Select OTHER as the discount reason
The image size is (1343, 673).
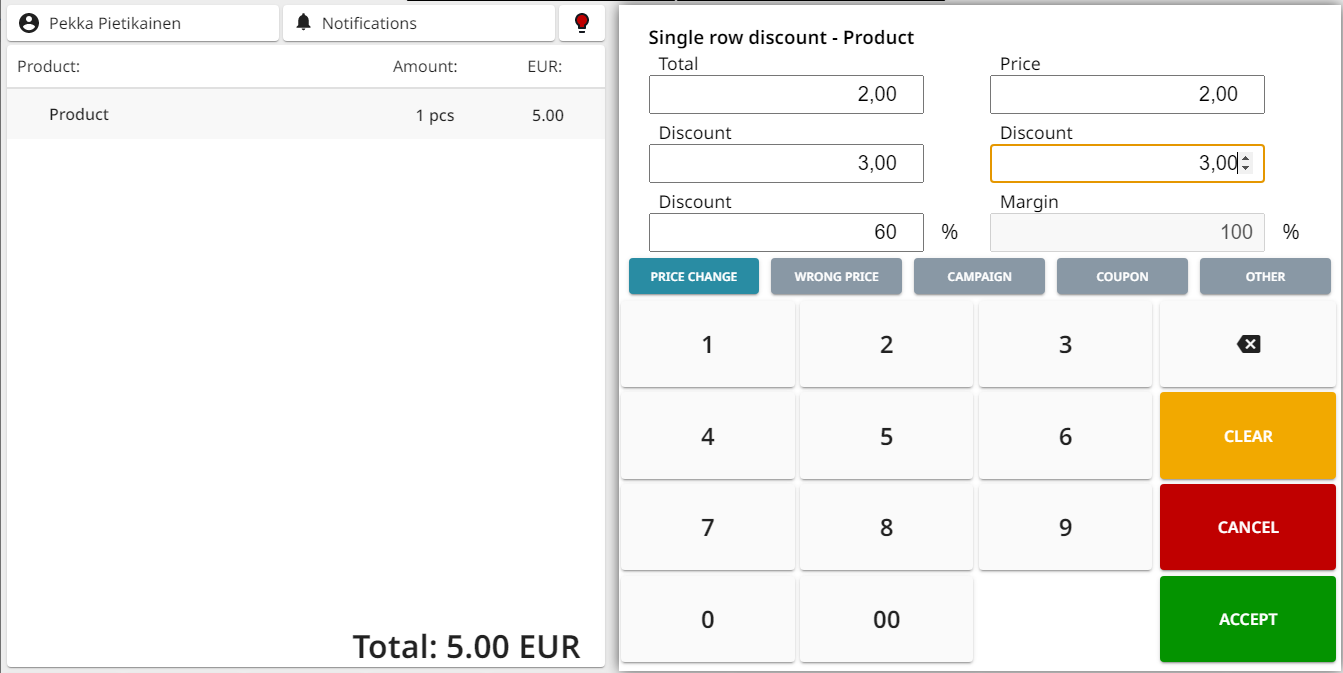click(x=1265, y=276)
